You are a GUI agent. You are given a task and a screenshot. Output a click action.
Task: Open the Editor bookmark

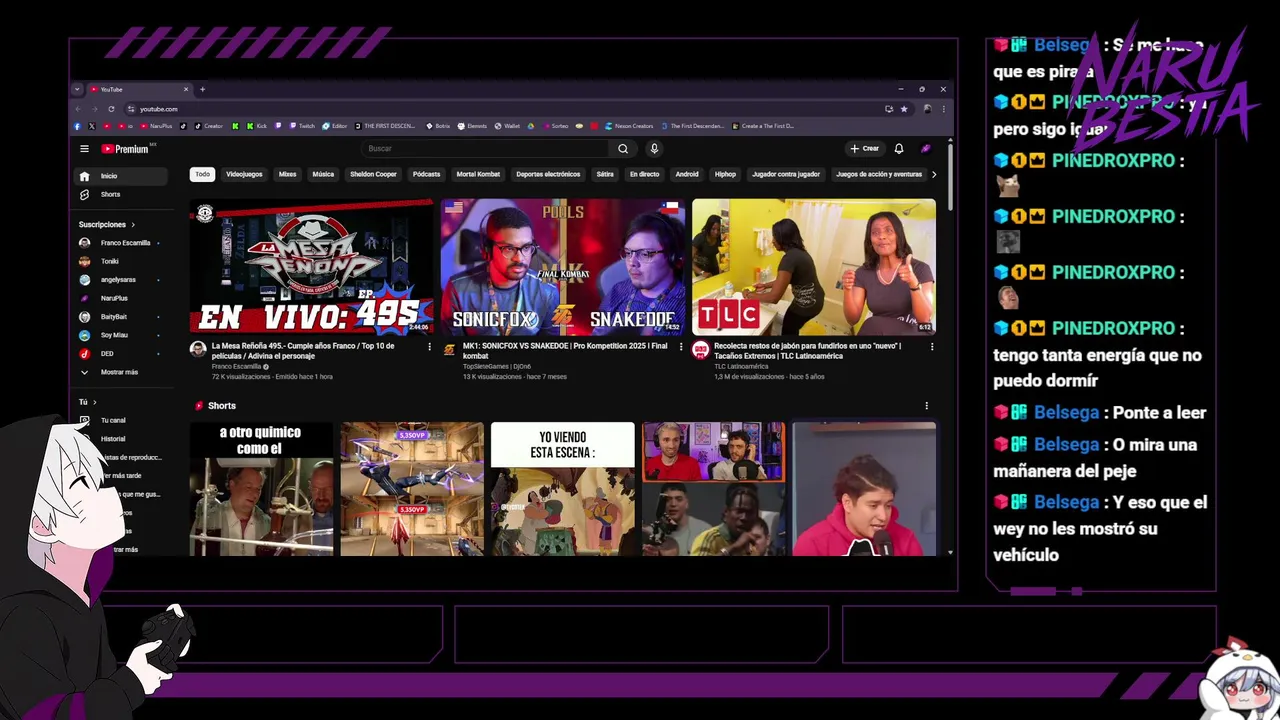(334, 126)
